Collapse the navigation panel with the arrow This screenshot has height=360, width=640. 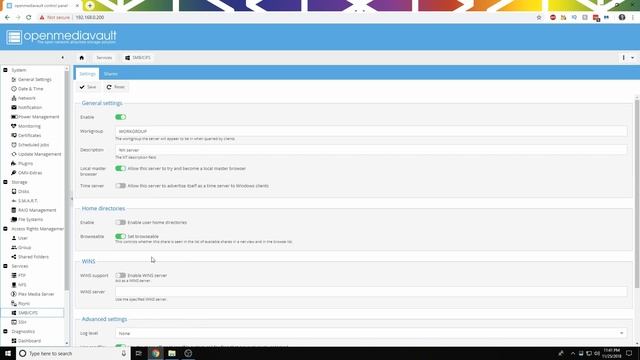pos(62,58)
